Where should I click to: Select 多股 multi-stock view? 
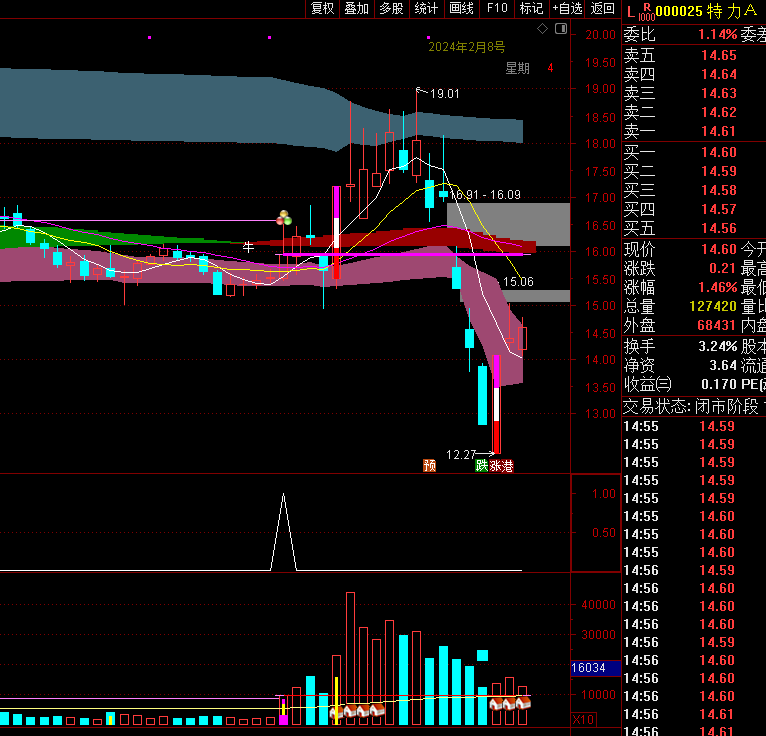(391, 8)
